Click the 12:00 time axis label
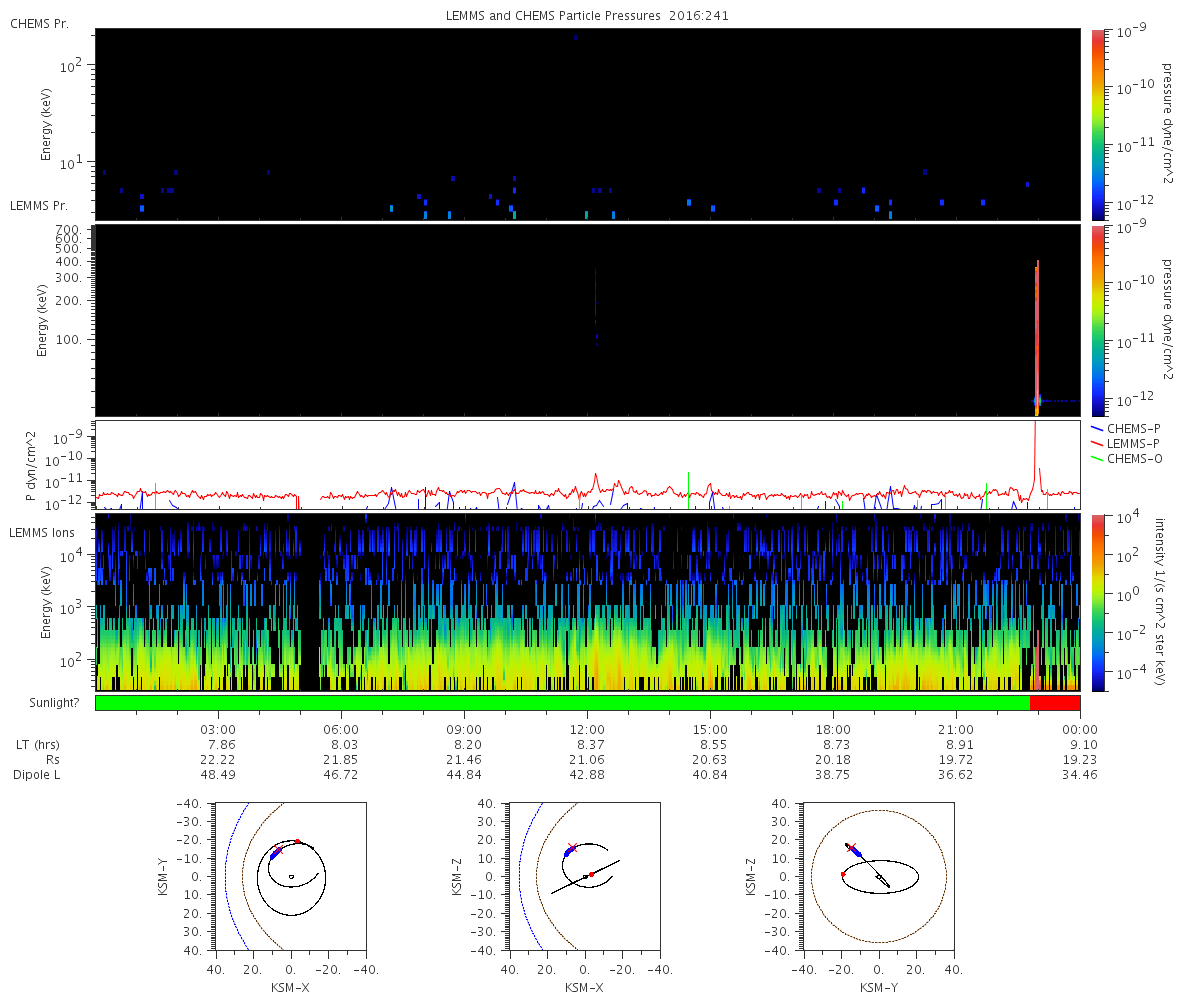Image resolution: width=1200 pixels, height=1000 pixels. click(587, 728)
